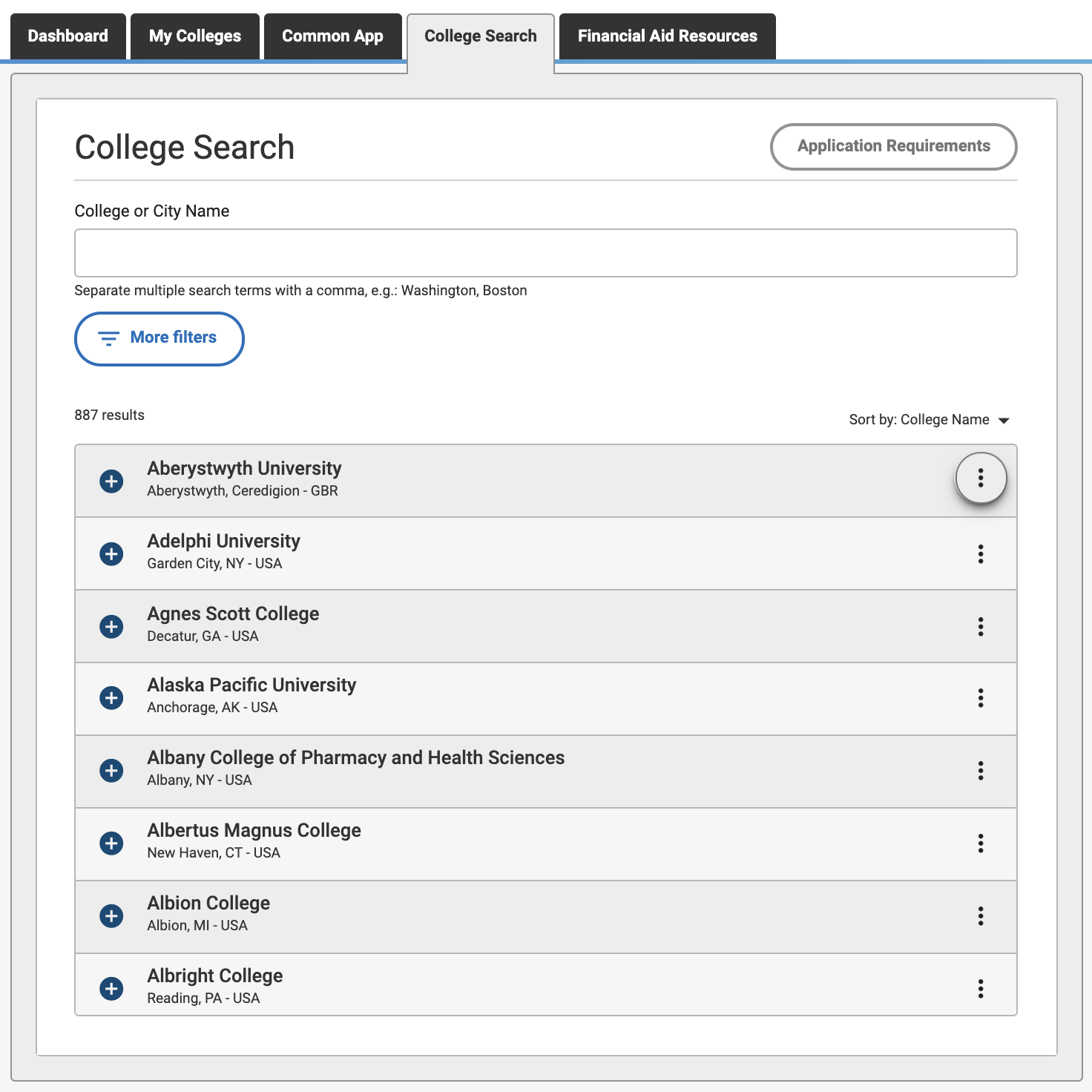Viewport: 1092px width, 1092px height.
Task: Click the College or City Name search field
Action: pyautogui.click(x=546, y=252)
